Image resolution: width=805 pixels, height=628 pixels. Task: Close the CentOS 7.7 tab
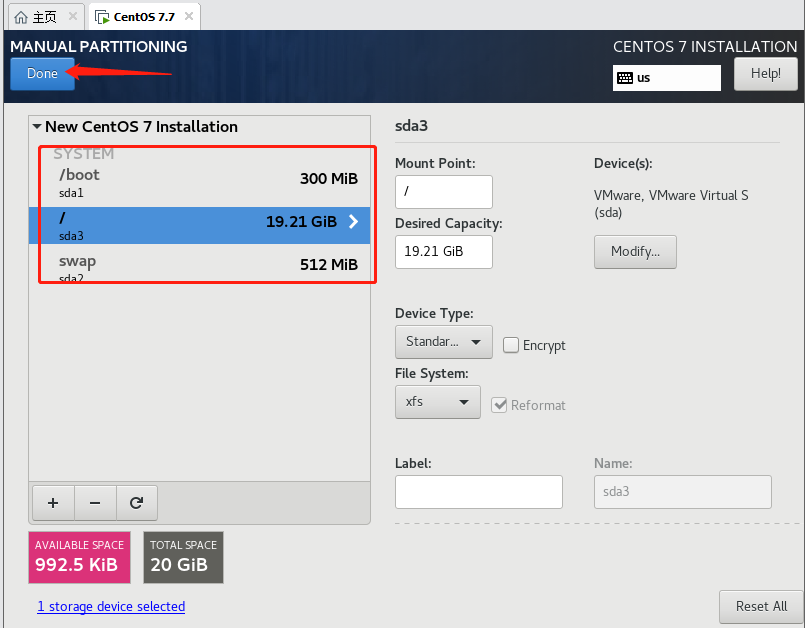pyautogui.click(x=189, y=16)
